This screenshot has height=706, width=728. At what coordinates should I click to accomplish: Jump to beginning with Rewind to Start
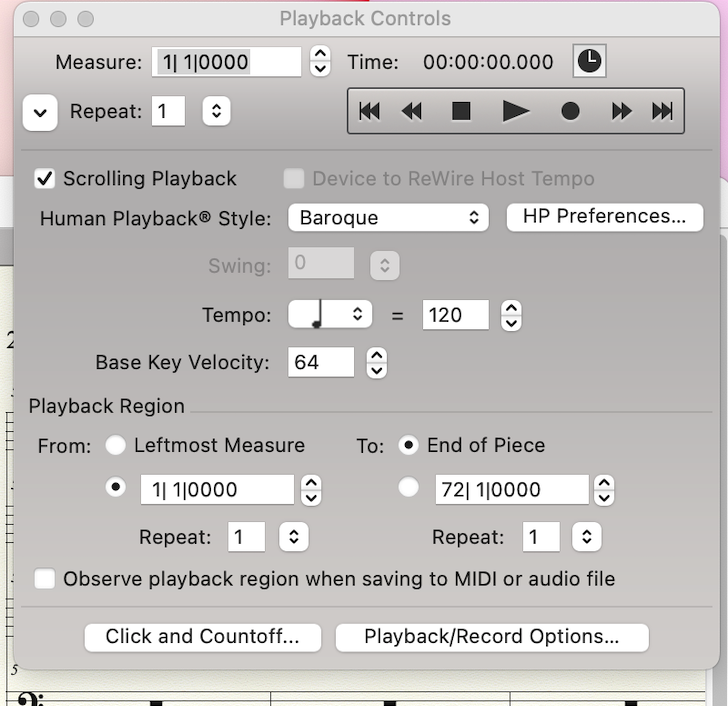point(370,111)
